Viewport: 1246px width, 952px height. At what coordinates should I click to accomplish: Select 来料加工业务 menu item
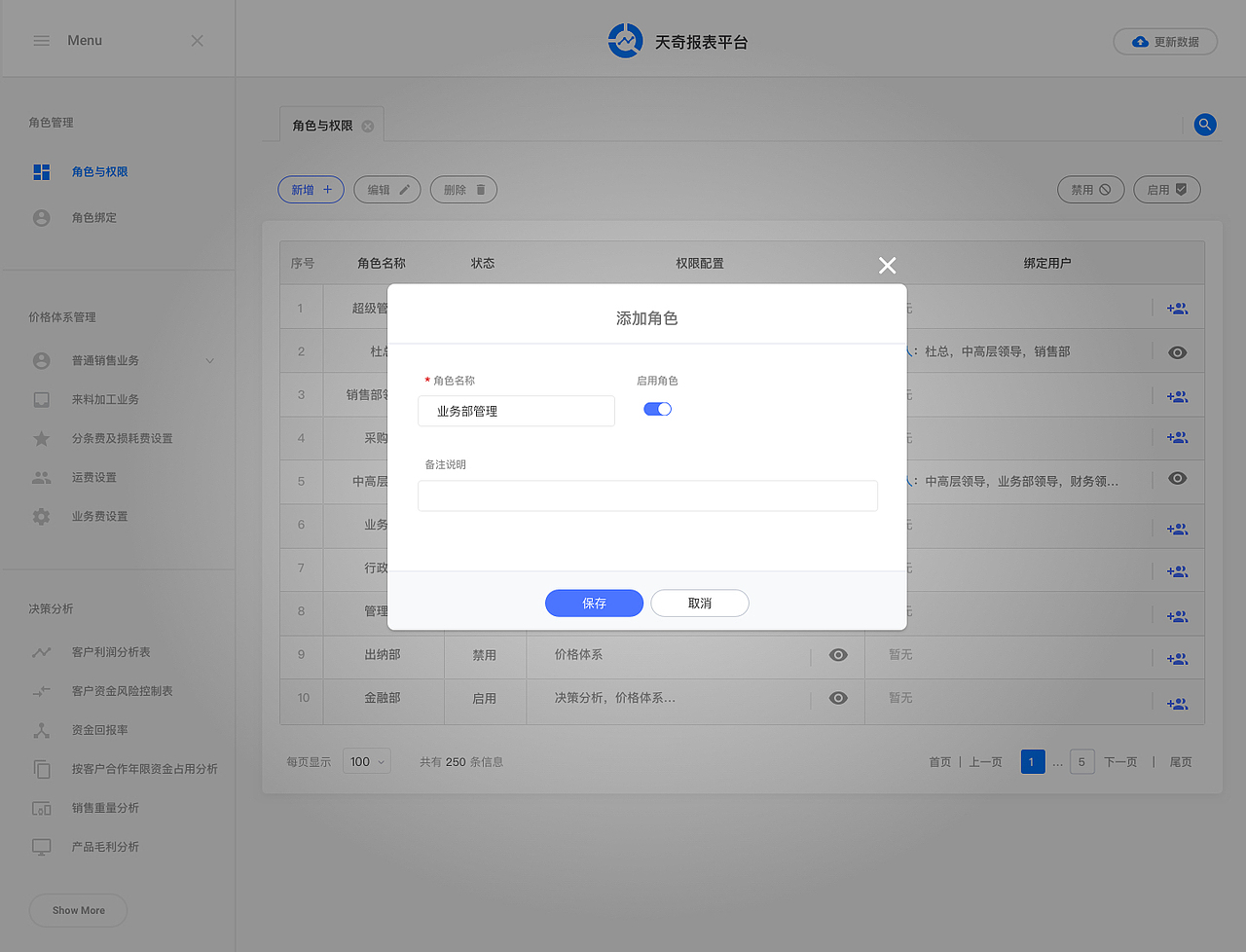pos(105,400)
